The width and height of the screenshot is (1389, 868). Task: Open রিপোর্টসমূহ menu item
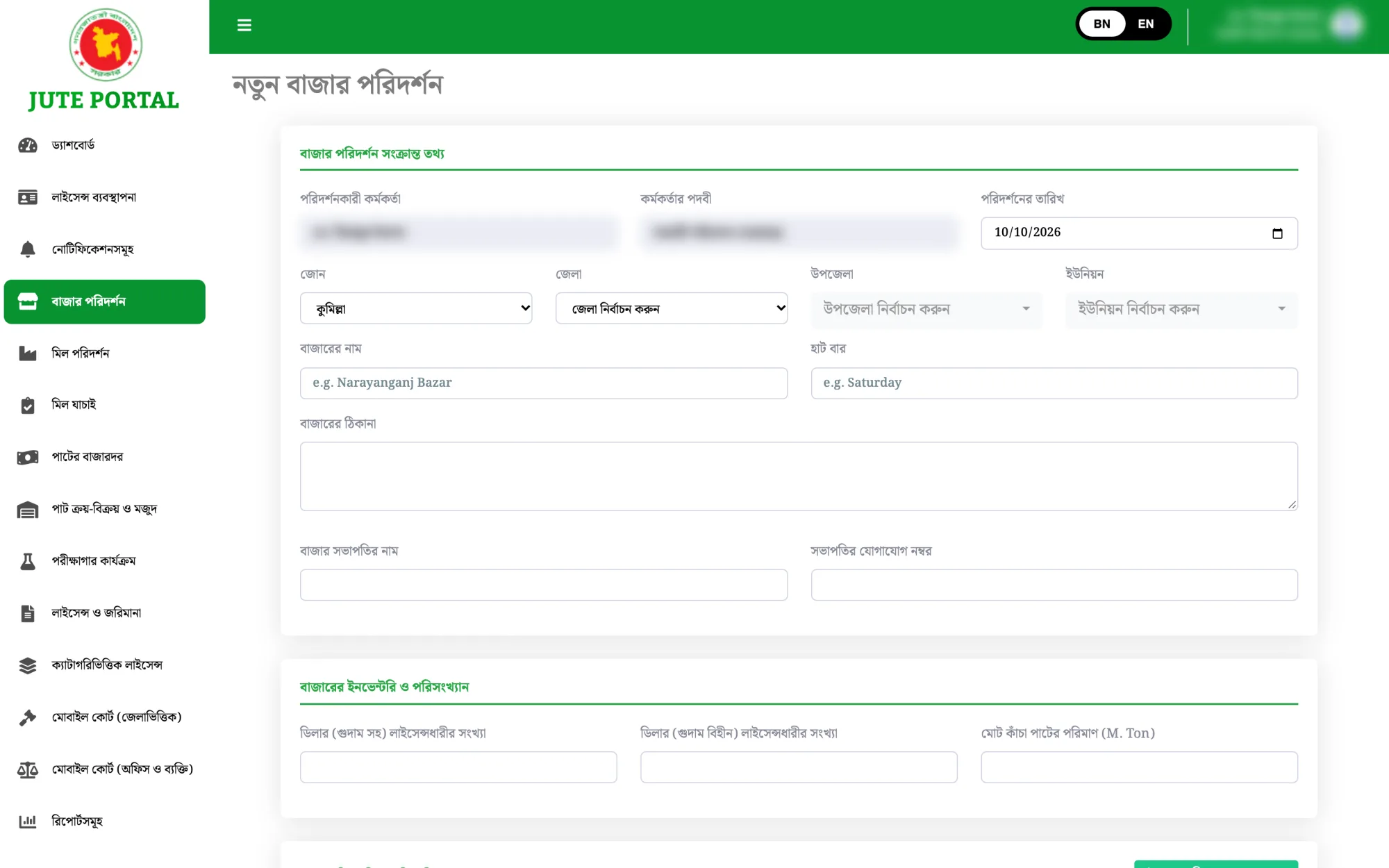tap(104, 821)
